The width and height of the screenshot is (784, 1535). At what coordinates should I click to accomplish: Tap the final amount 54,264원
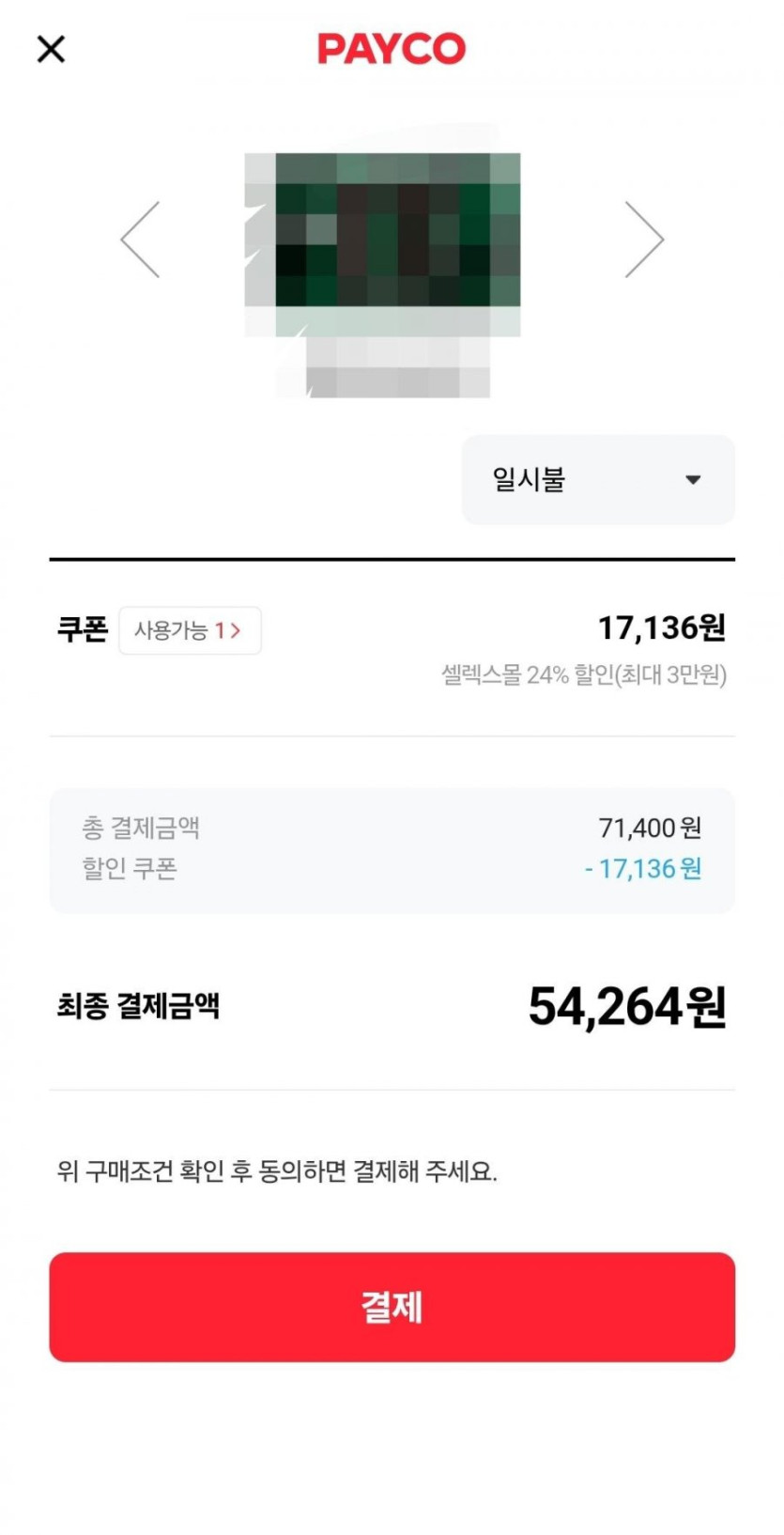coord(626,1006)
